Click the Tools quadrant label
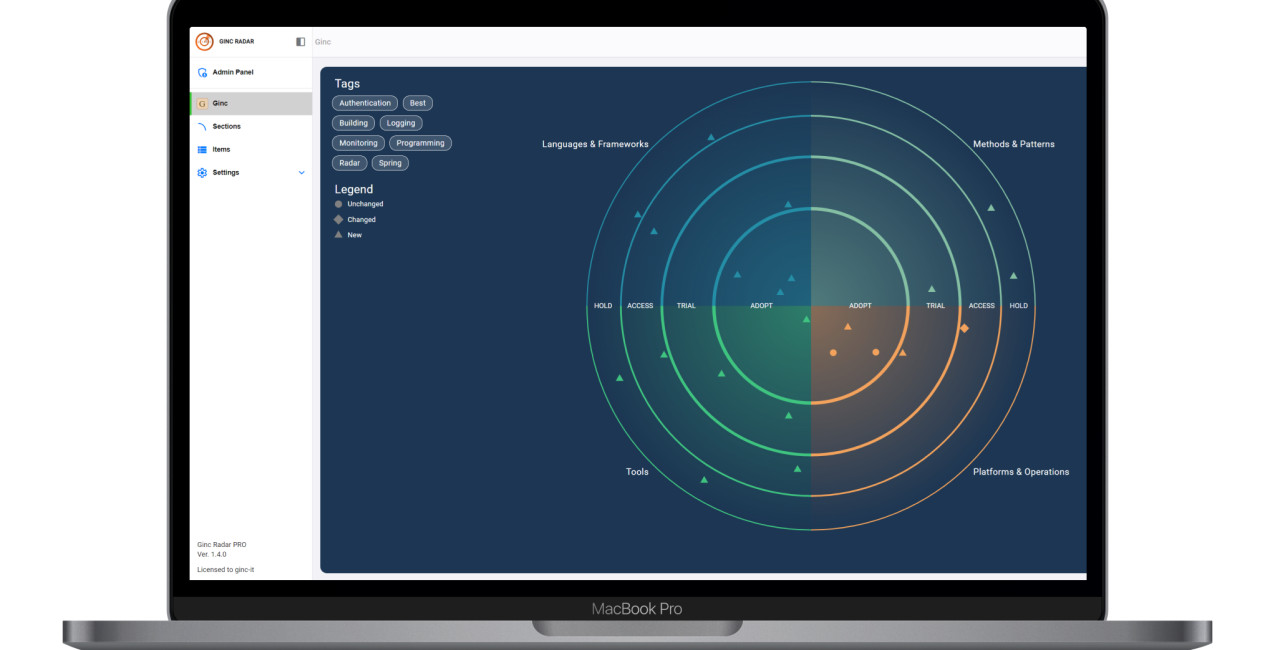The width and height of the screenshot is (1280, 650). [x=637, y=472]
